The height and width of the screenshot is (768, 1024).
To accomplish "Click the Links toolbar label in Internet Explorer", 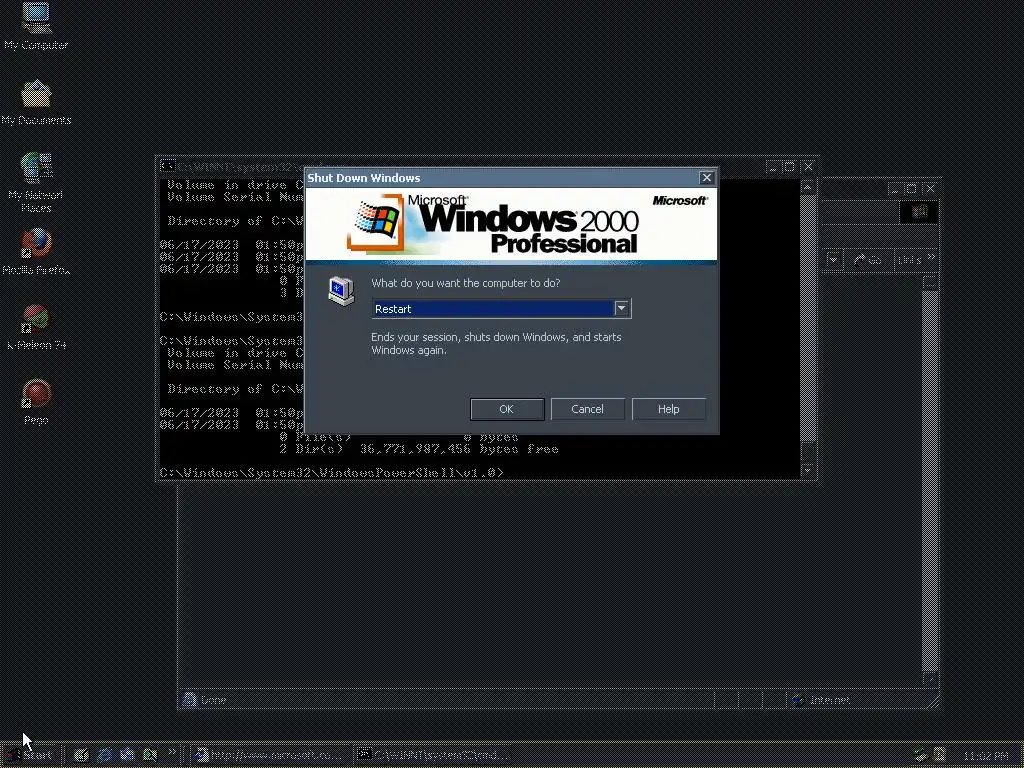I will [x=909, y=260].
